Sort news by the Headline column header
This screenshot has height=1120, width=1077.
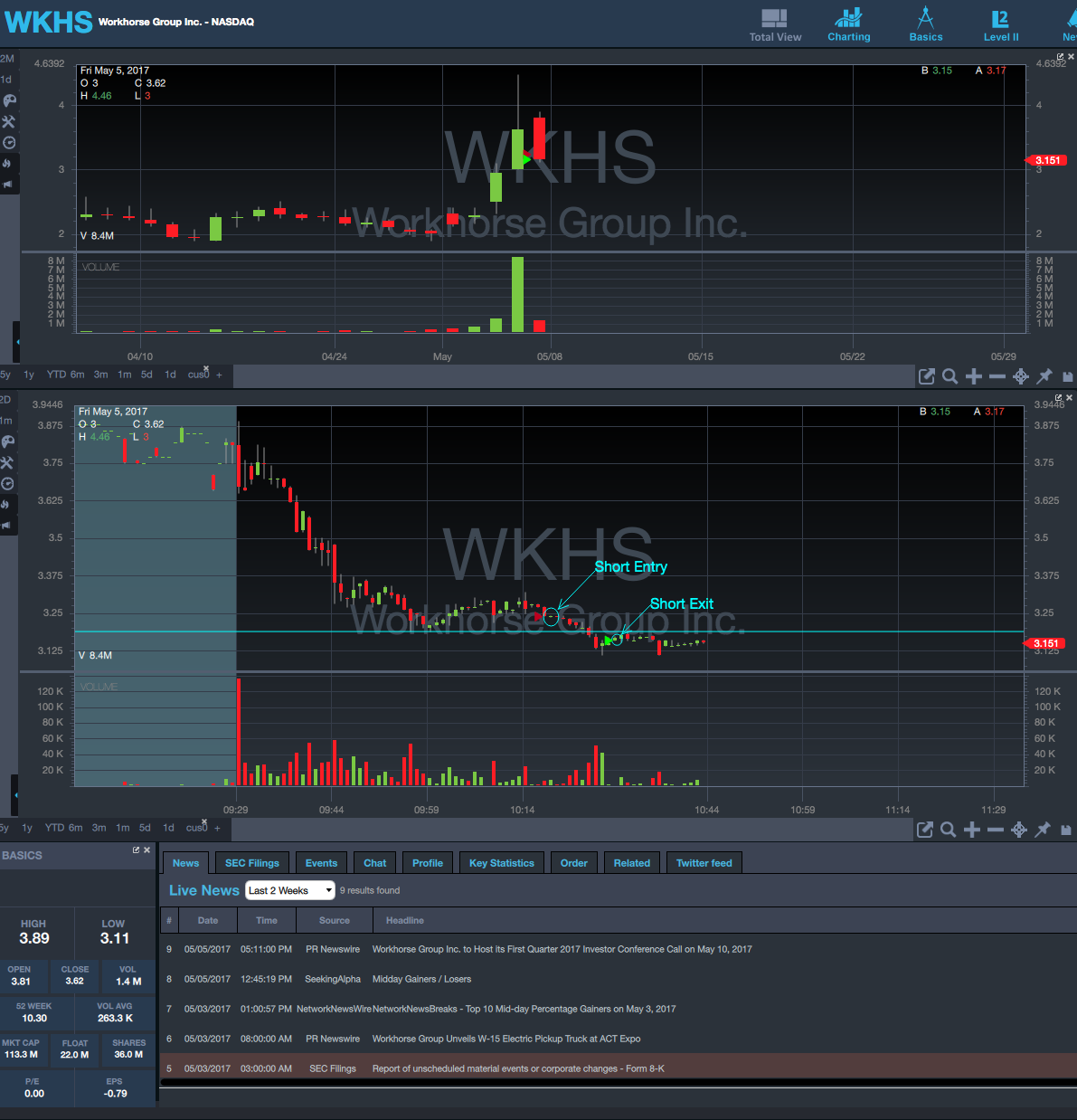click(x=405, y=920)
